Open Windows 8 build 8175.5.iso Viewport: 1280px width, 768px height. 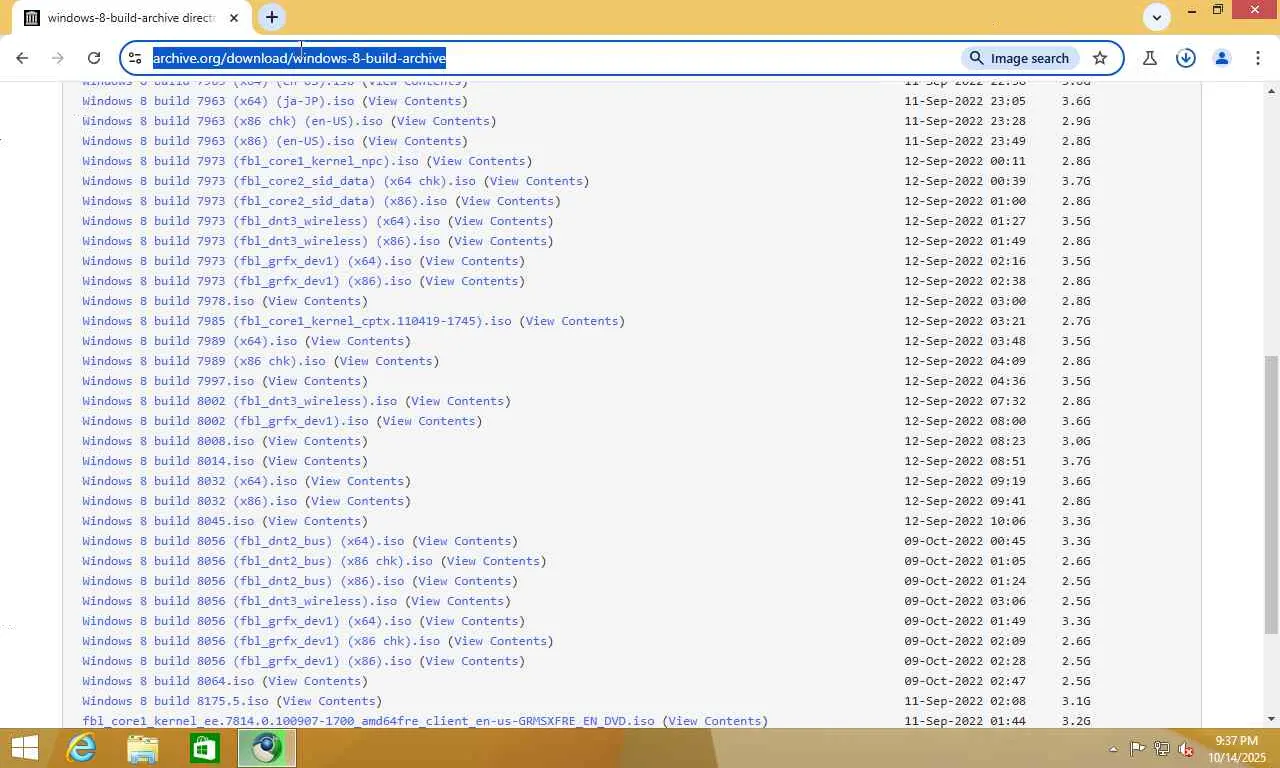(175, 701)
